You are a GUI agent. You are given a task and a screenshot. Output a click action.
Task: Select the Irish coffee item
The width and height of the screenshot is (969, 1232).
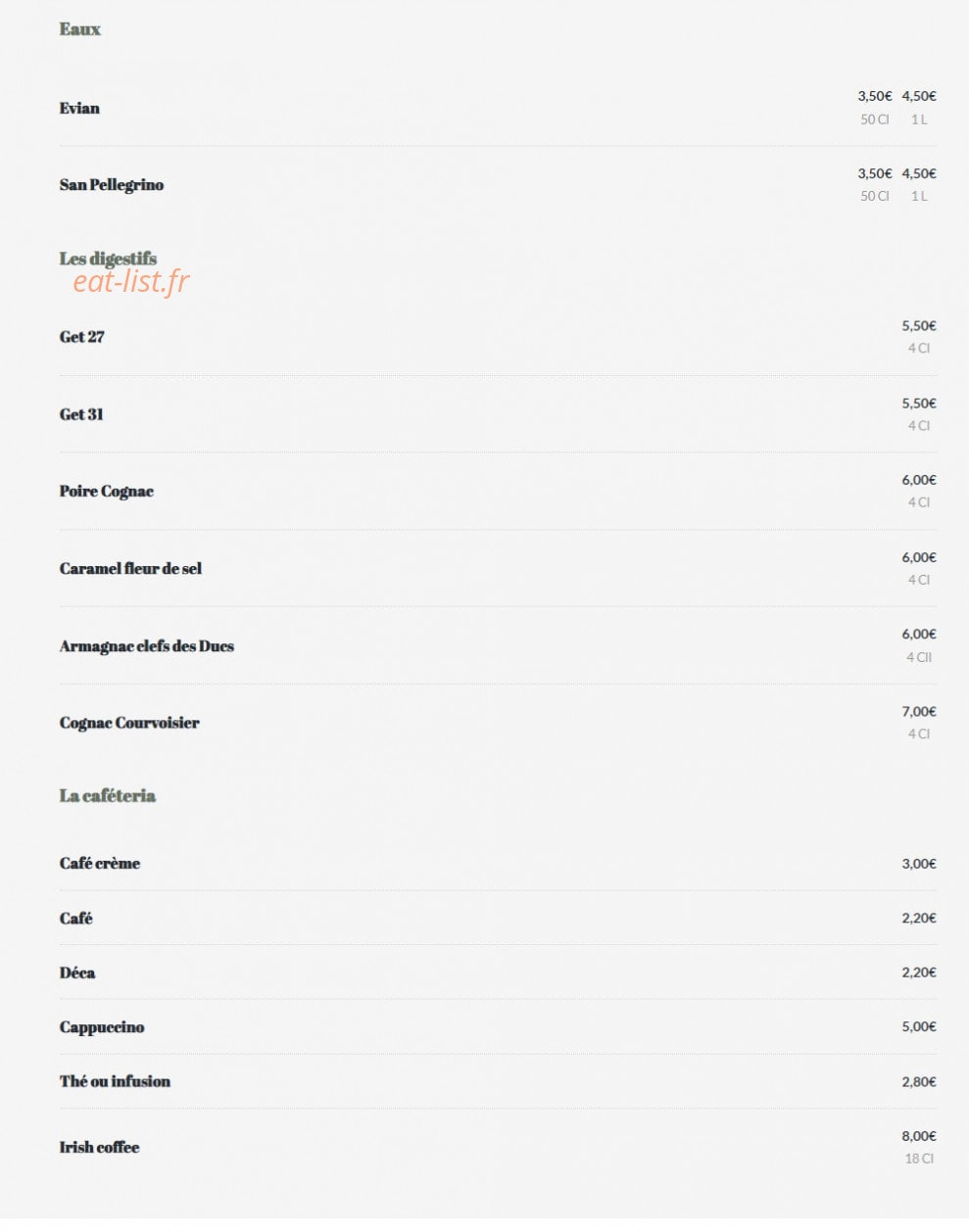(99, 1147)
